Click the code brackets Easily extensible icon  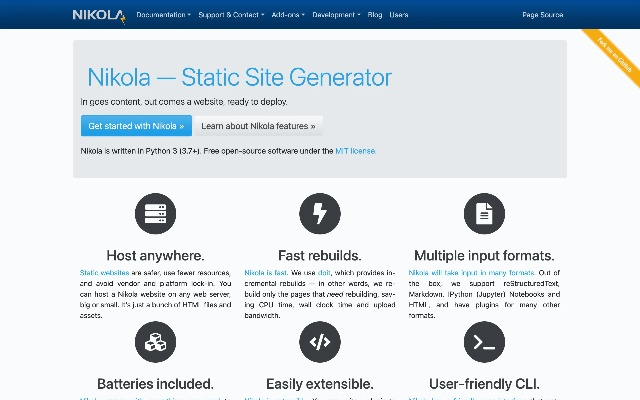click(320, 342)
